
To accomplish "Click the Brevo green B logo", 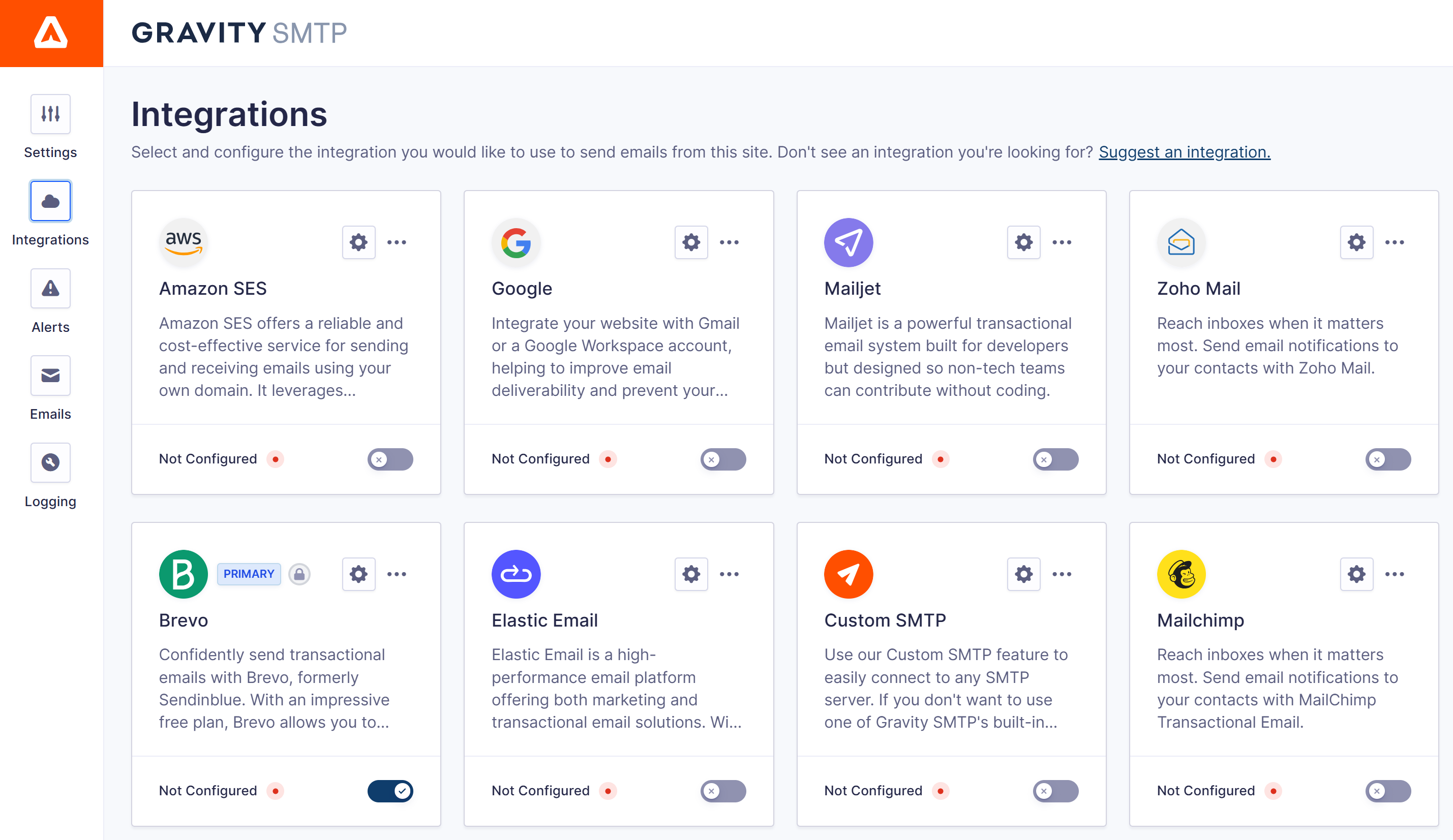I will tap(184, 574).
